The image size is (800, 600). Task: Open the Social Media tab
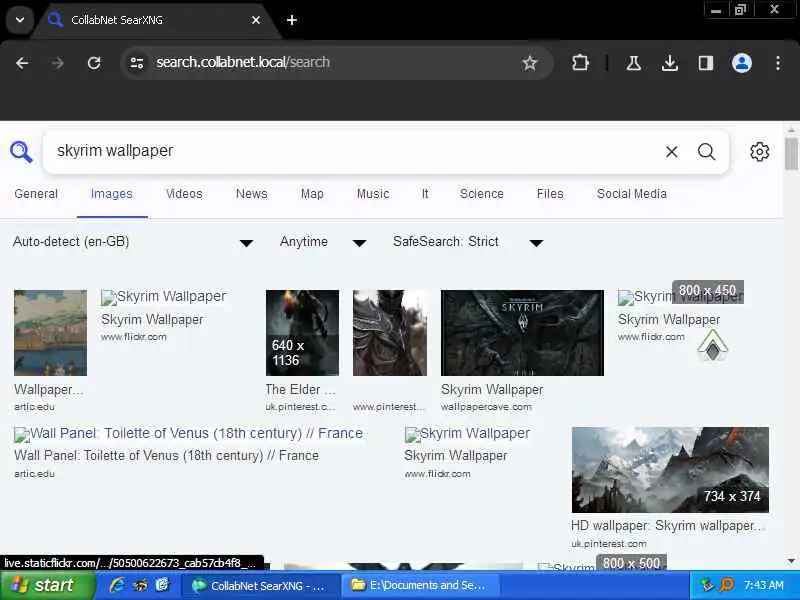pos(632,194)
